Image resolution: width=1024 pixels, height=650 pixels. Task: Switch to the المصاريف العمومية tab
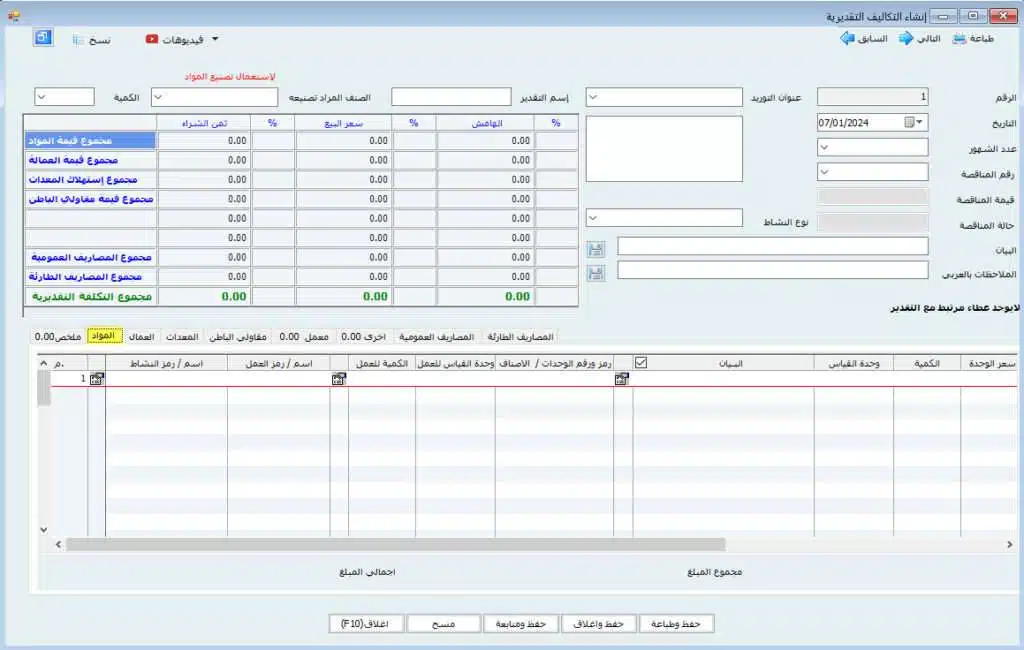click(x=436, y=337)
